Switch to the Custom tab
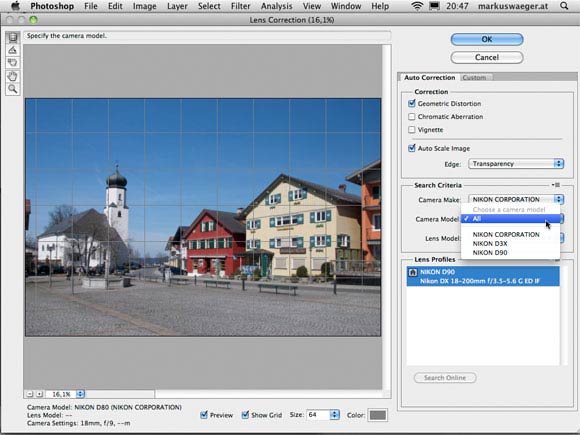Screen dimensions: 580x435 tap(474, 78)
